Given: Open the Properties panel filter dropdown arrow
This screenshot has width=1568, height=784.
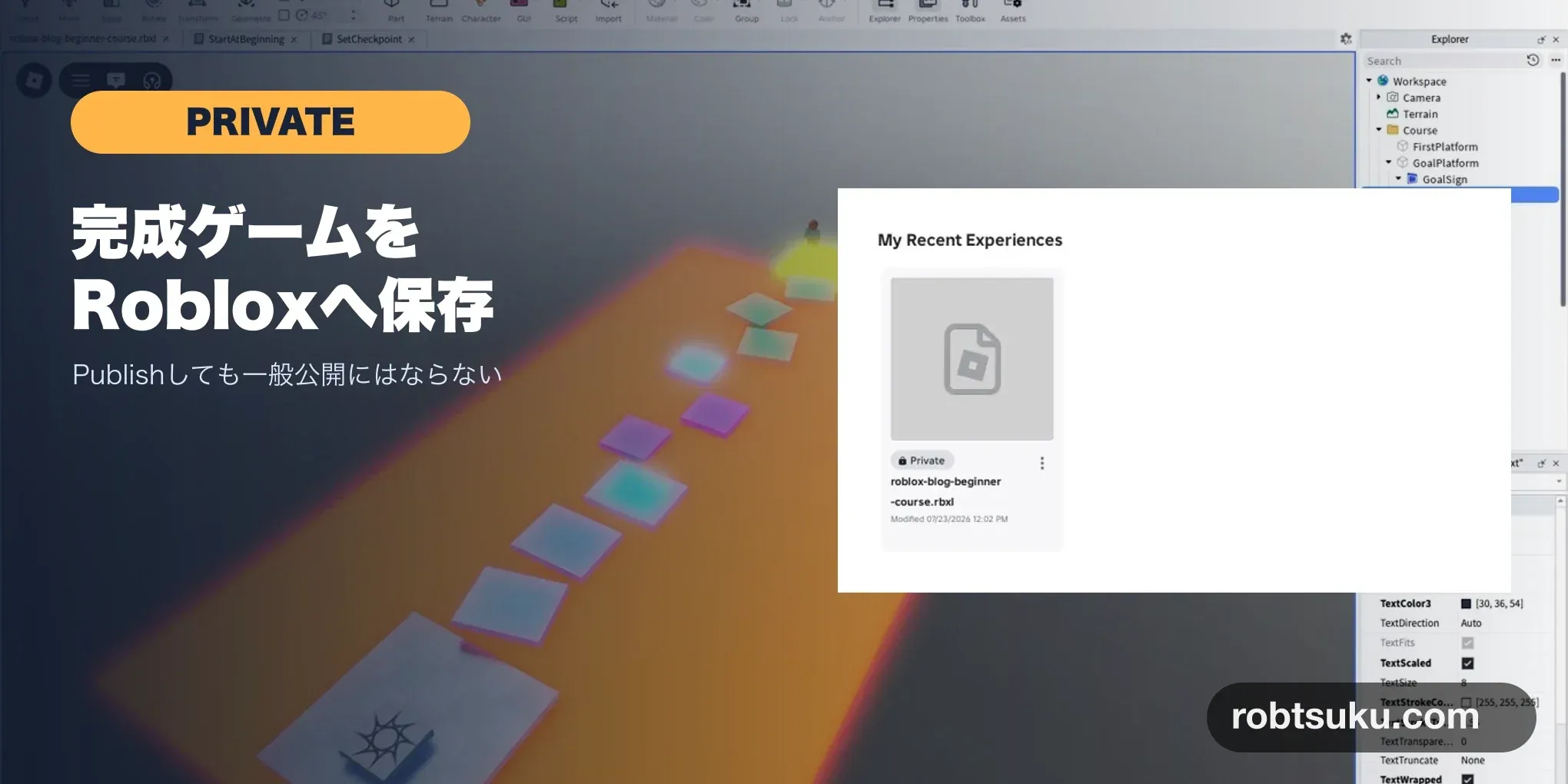Looking at the screenshot, I should (x=1559, y=481).
